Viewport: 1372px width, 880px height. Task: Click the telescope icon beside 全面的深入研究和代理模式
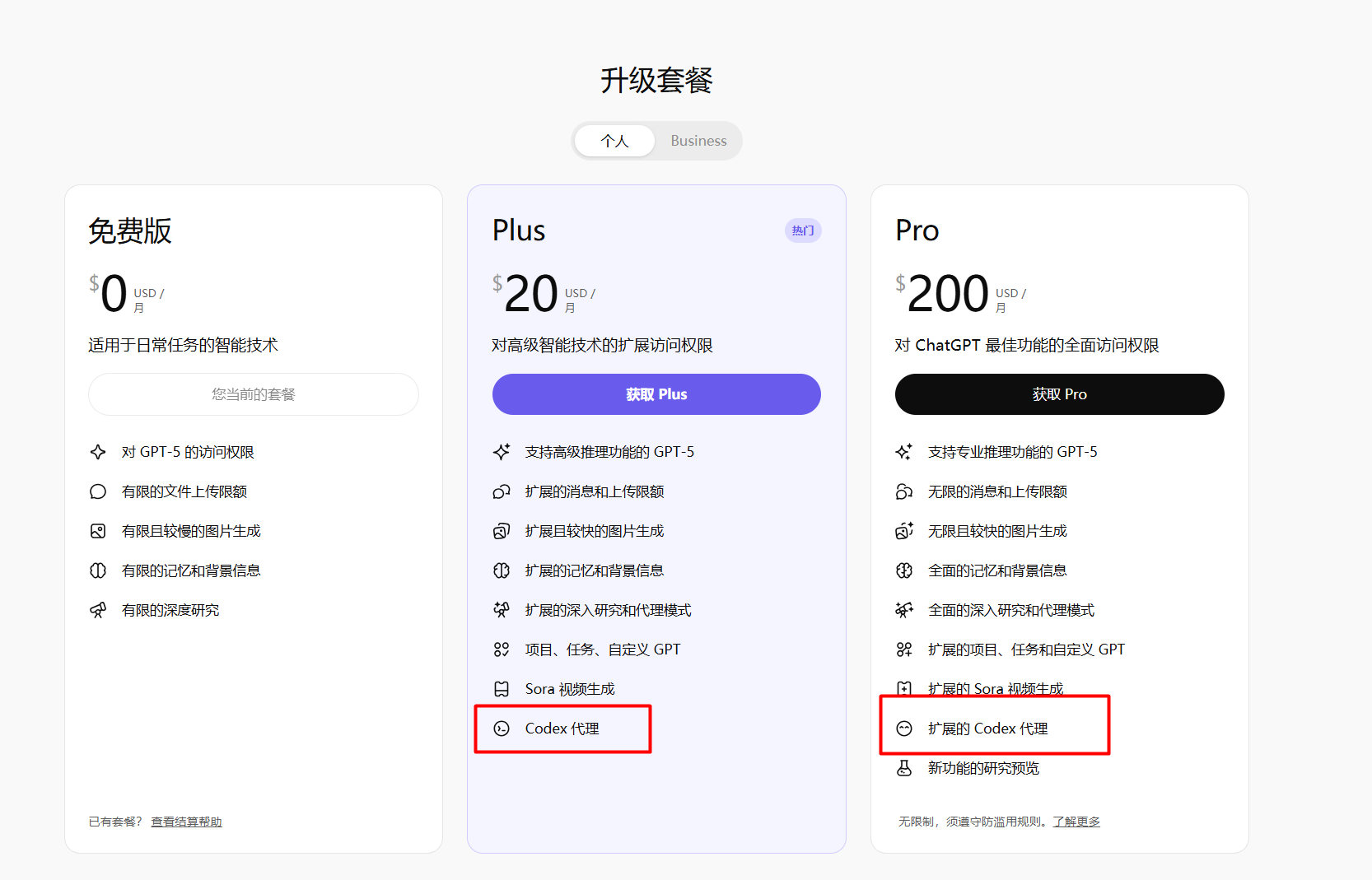pyautogui.click(x=904, y=610)
